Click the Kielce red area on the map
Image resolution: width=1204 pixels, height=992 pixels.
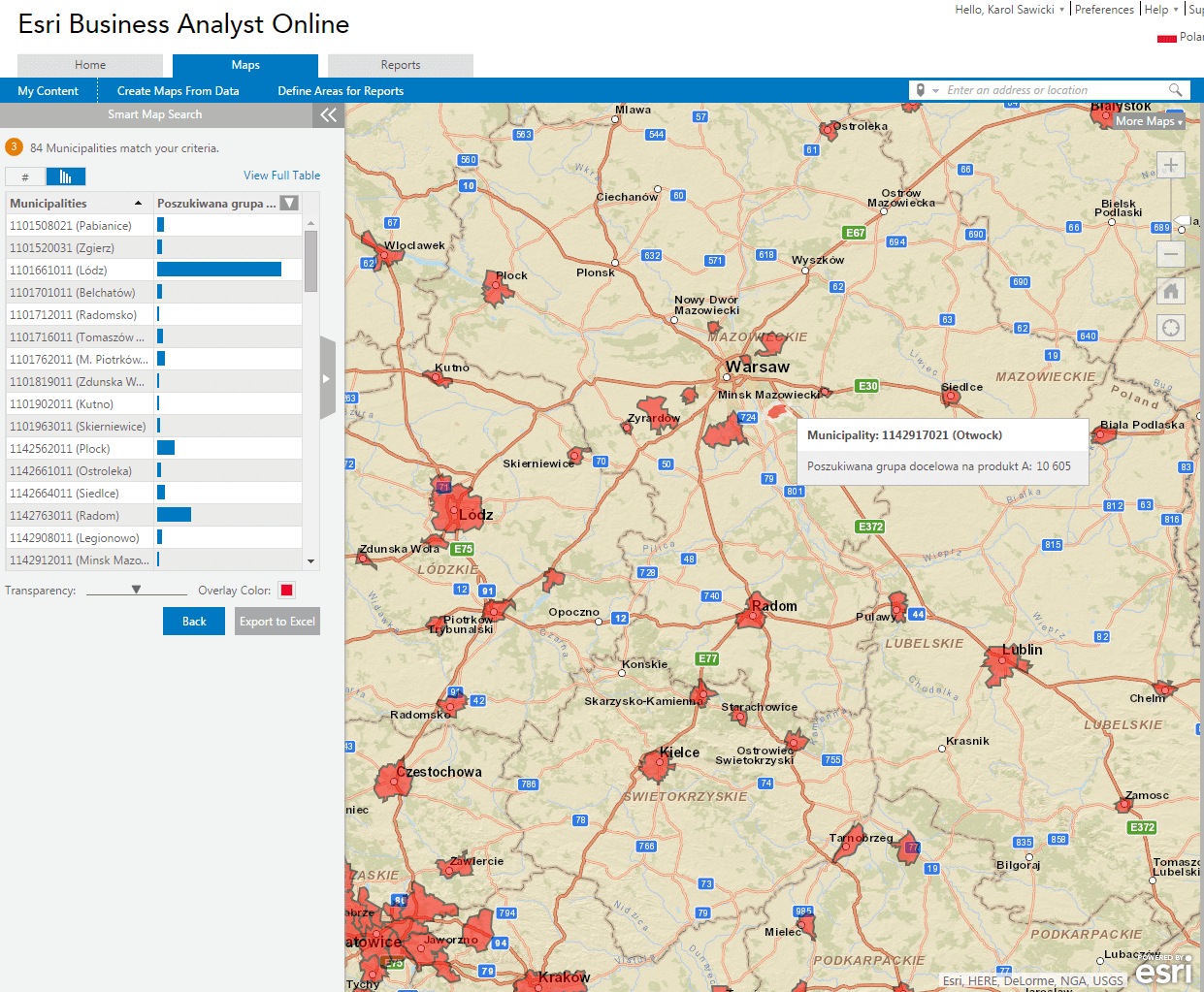click(x=659, y=766)
